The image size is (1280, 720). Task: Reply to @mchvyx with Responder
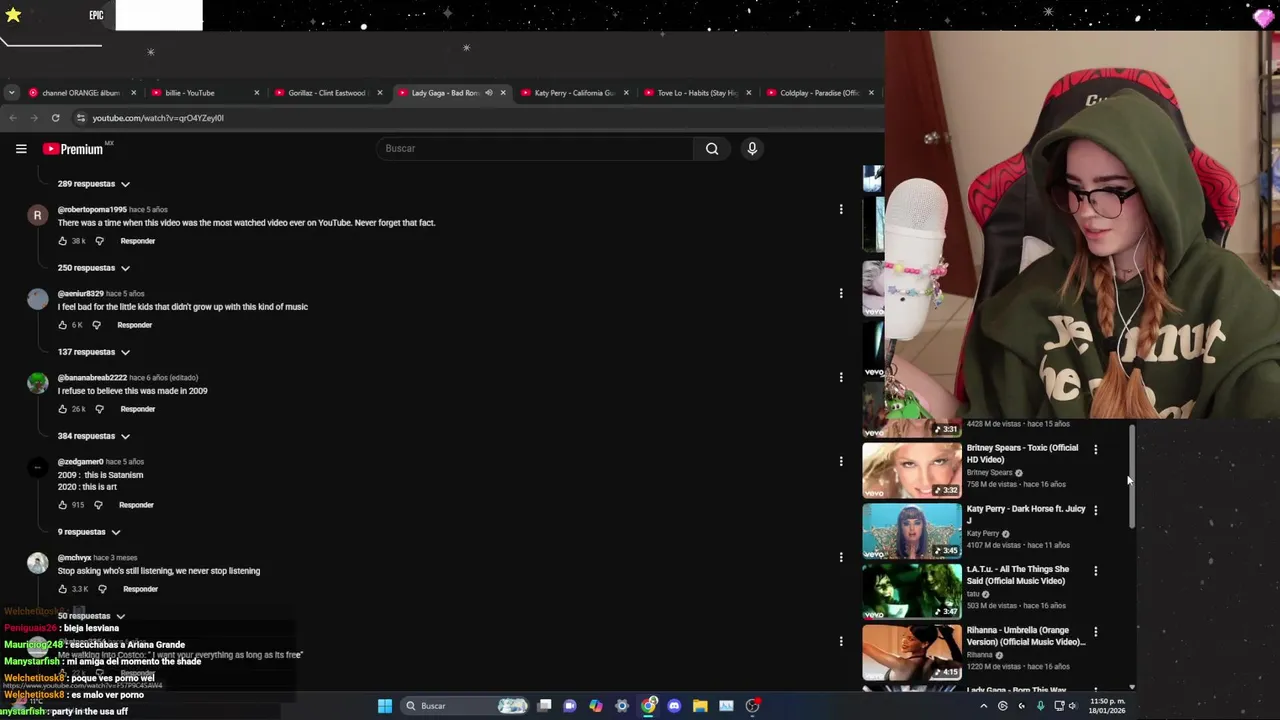(140, 589)
